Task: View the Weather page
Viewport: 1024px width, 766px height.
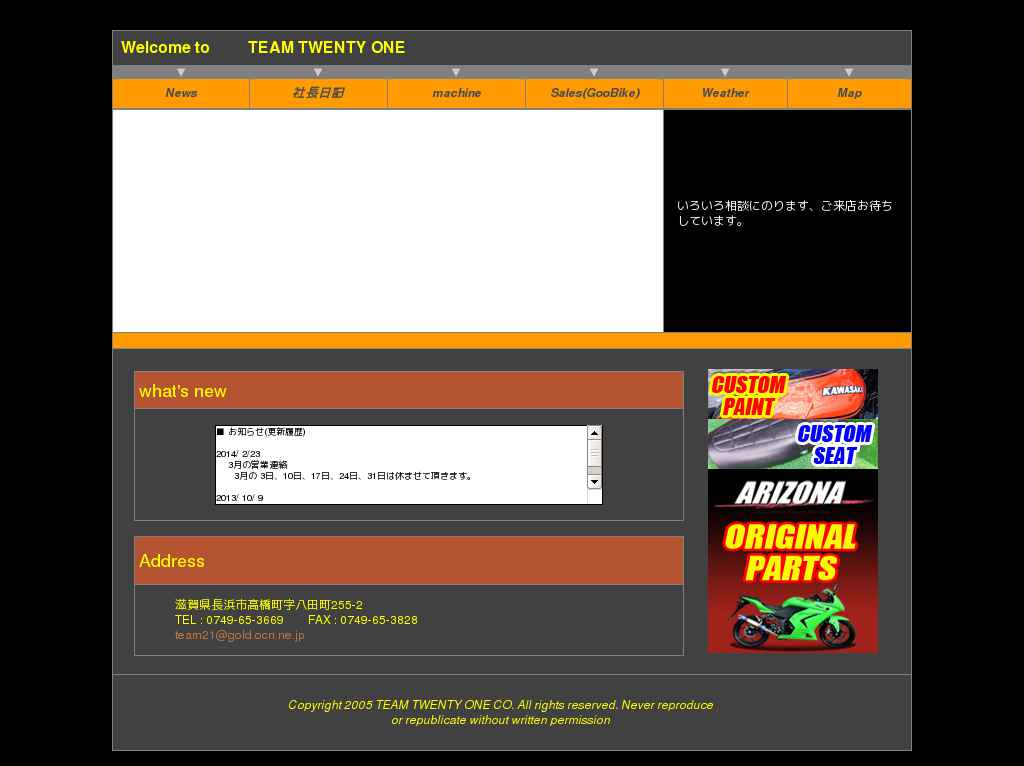Action: (x=725, y=93)
